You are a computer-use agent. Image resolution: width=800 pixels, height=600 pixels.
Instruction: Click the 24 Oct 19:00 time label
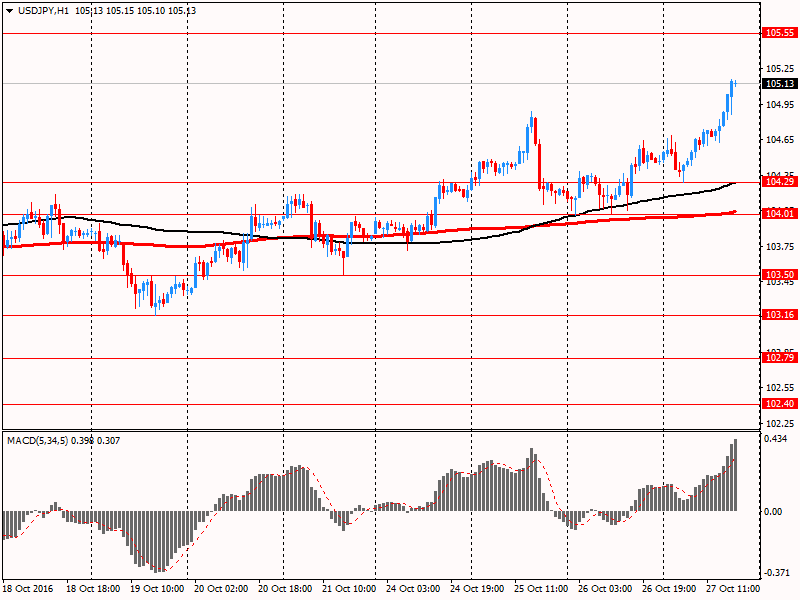point(477,589)
